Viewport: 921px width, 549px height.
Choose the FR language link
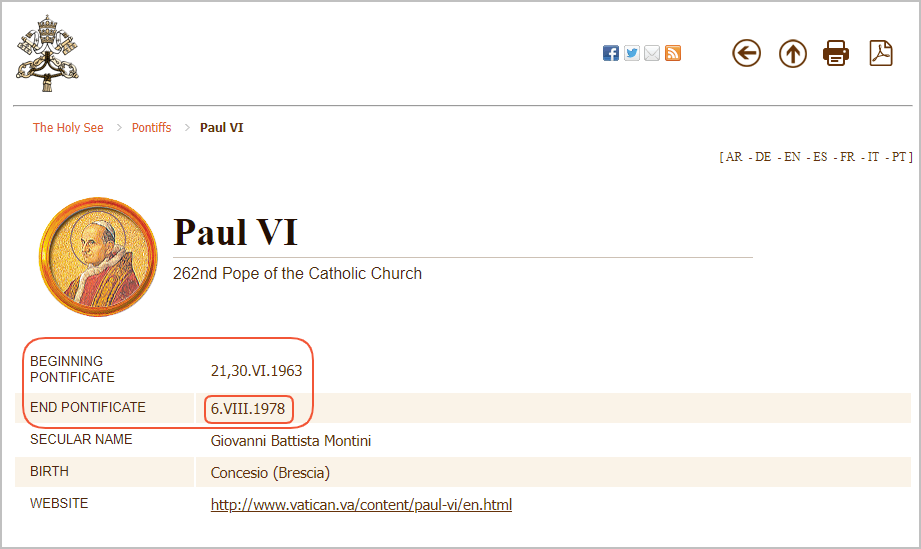(848, 157)
